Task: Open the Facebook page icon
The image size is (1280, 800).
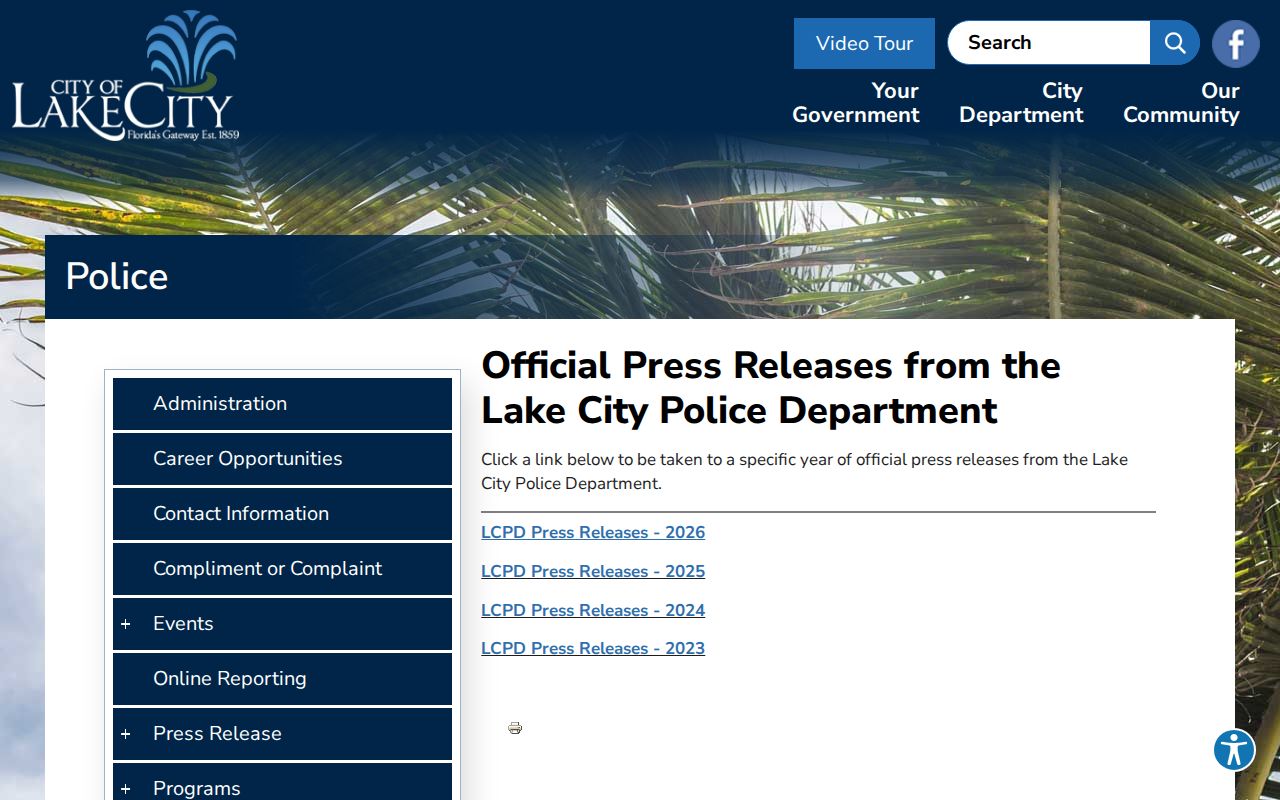Action: [1236, 44]
